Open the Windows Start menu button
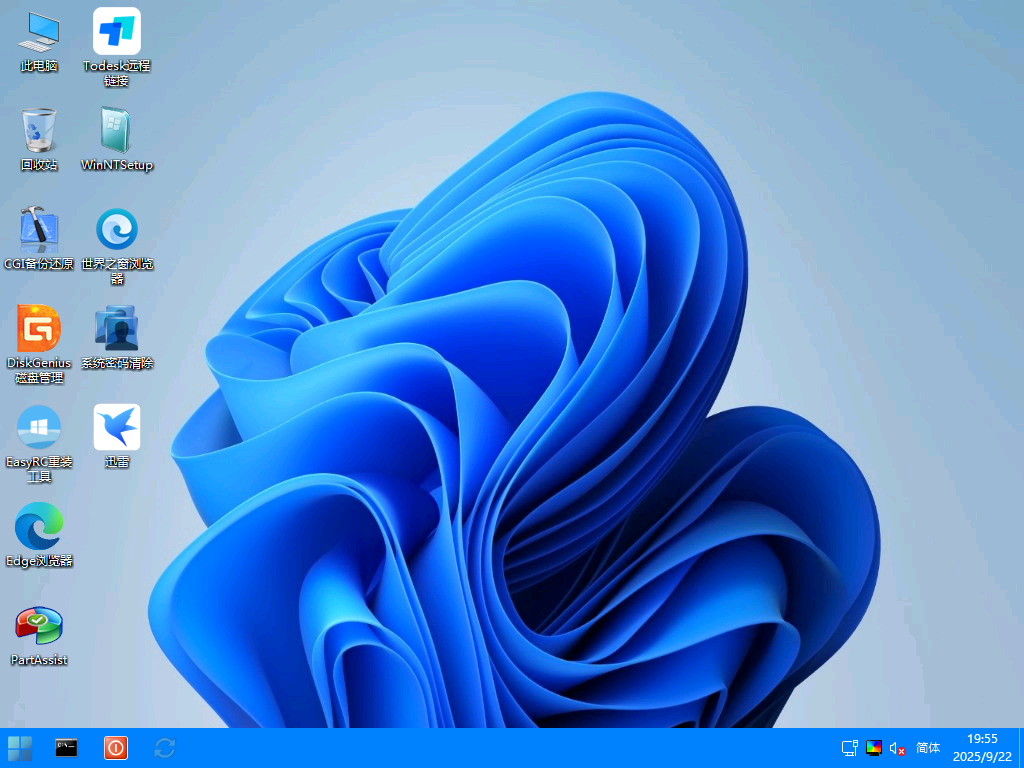Image resolution: width=1024 pixels, height=768 pixels. 20,748
